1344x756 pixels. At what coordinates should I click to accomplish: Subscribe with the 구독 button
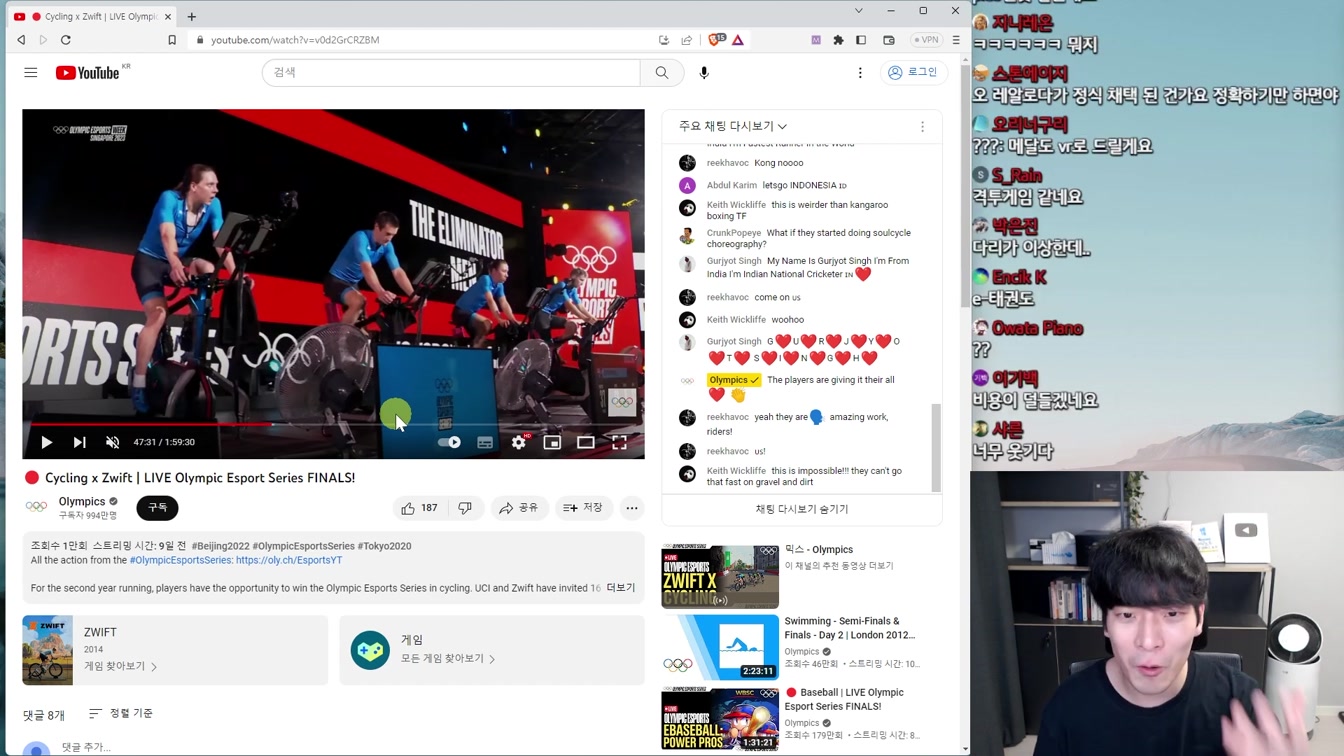pyautogui.click(x=157, y=508)
